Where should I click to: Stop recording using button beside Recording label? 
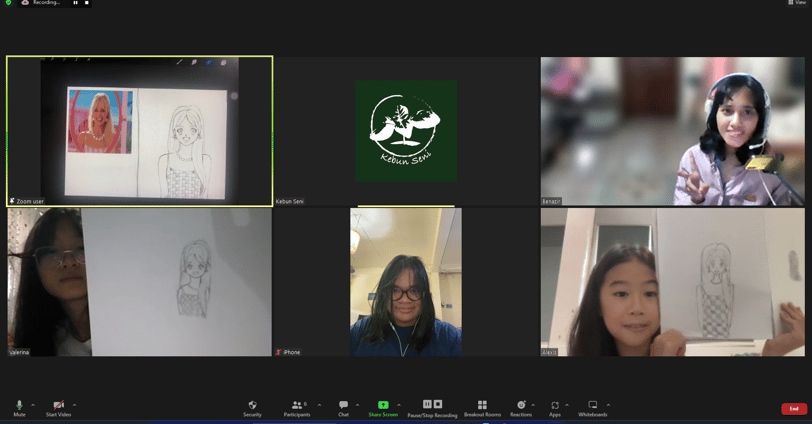[x=86, y=3]
